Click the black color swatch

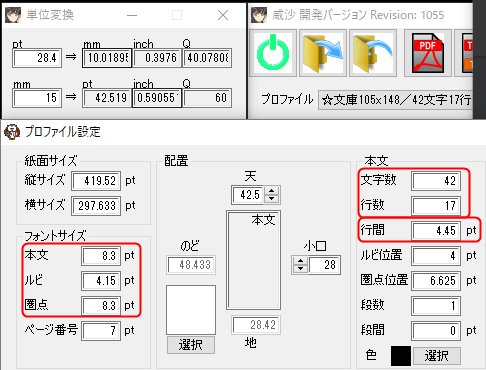(401, 356)
